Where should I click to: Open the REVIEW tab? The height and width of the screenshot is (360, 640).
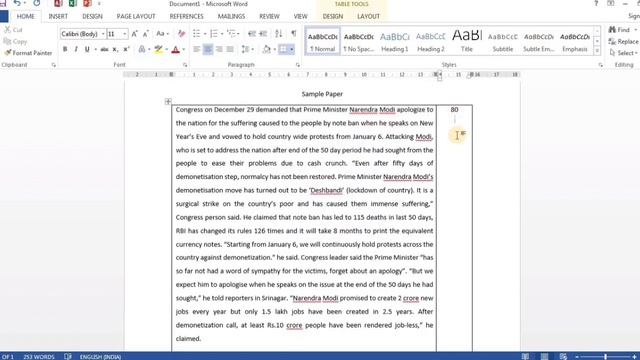pos(269,16)
